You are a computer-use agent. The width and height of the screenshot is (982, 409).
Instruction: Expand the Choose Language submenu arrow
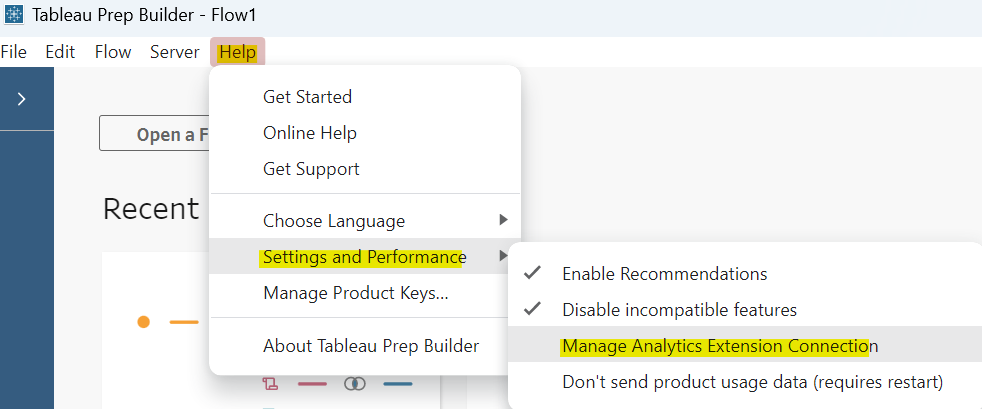504,220
